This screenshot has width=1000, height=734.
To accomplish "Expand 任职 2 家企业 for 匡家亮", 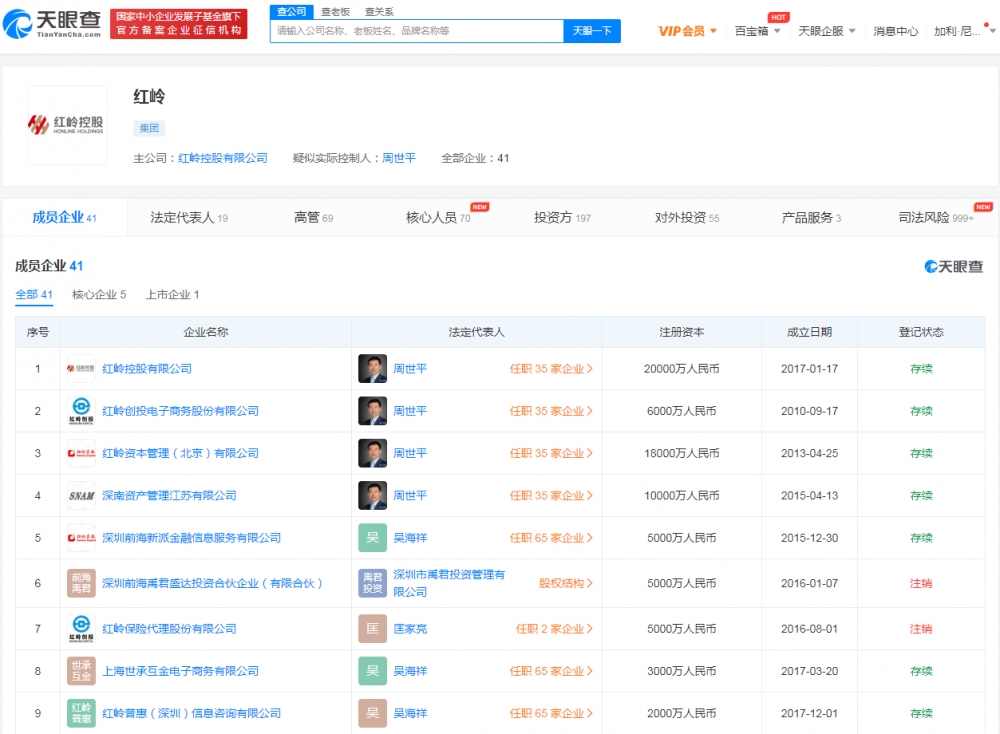I will (554, 629).
